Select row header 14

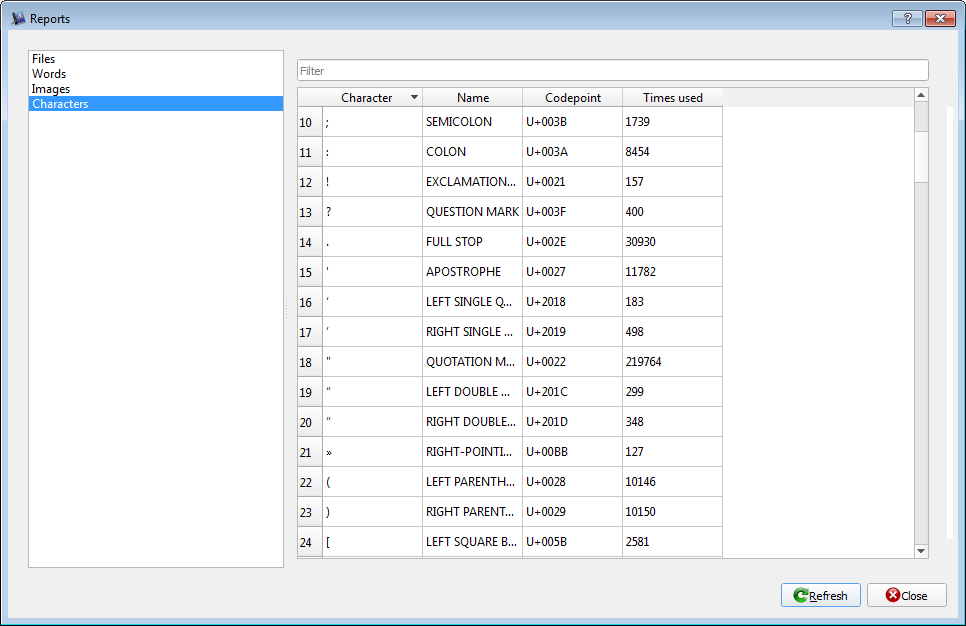coord(310,242)
